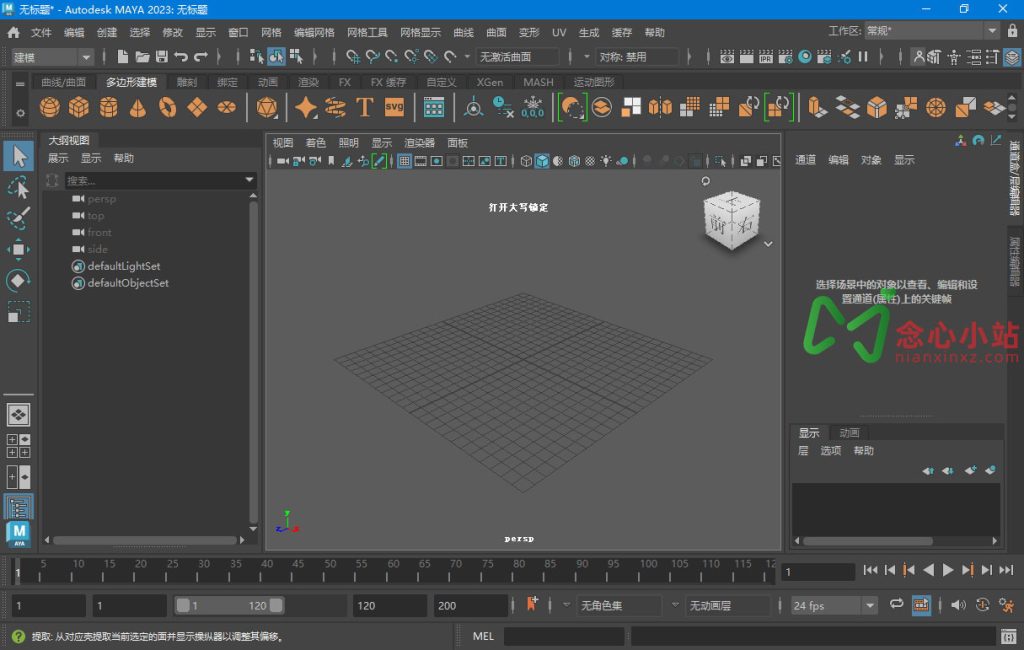Viewport: 1024px width, 650px height.
Task: Click the Open scene folder icon
Action: pyautogui.click(x=142, y=57)
